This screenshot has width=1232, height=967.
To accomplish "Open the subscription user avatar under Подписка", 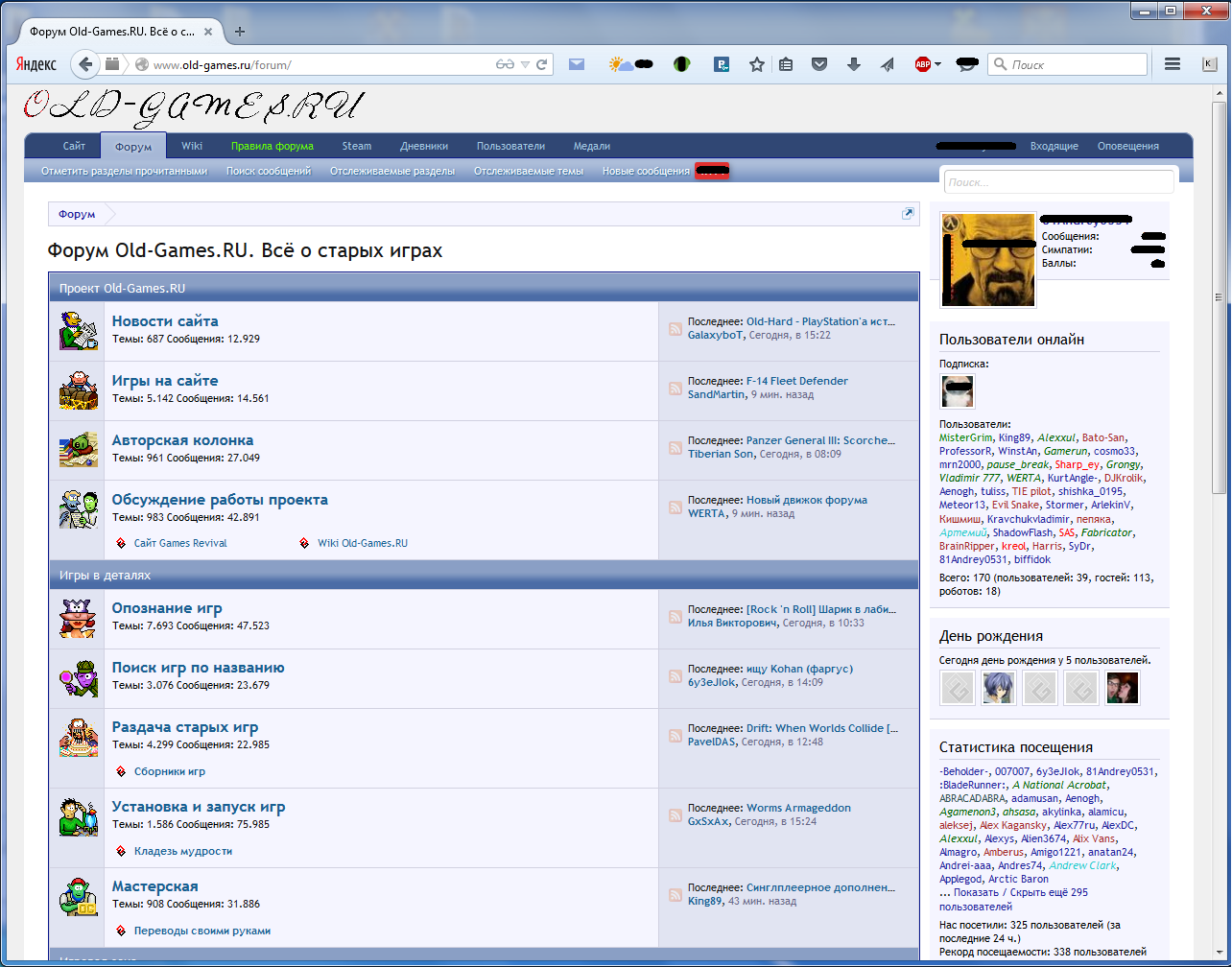I will tap(957, 391).
